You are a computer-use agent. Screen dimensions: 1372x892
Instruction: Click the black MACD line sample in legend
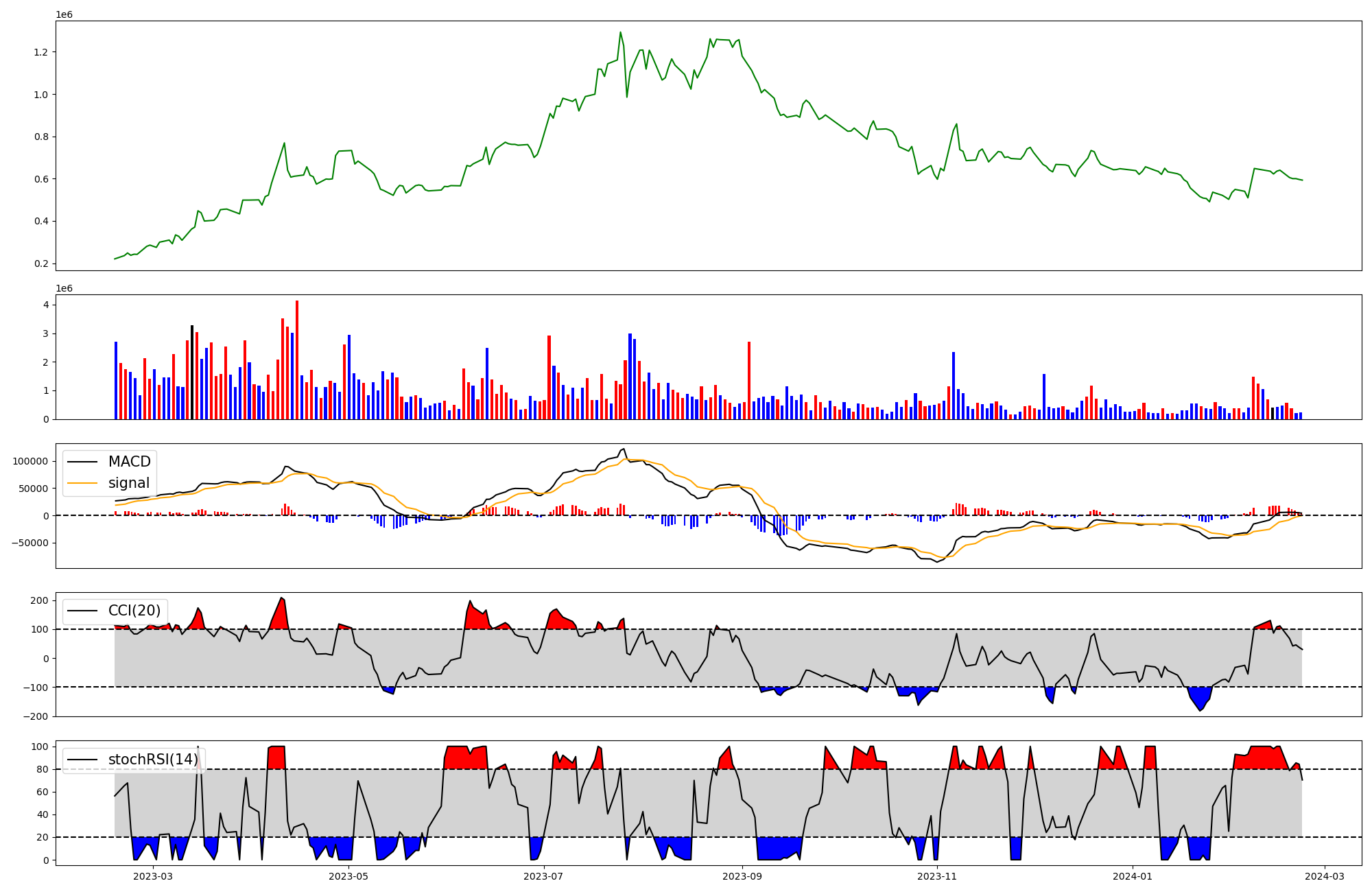[82, 462]
